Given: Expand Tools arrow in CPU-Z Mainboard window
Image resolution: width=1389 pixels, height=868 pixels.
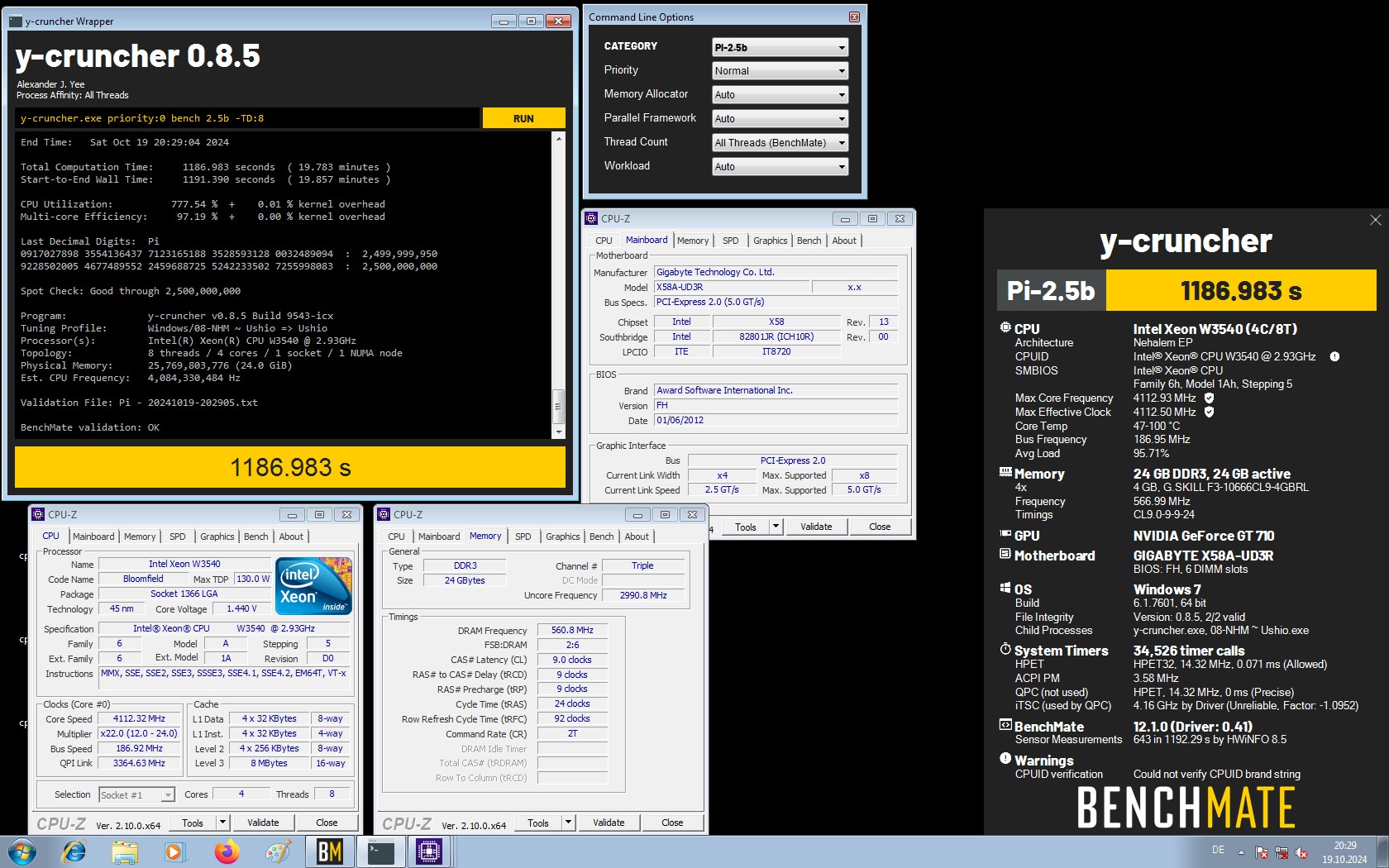Looking at the screenshot, I should coord(776,527).
